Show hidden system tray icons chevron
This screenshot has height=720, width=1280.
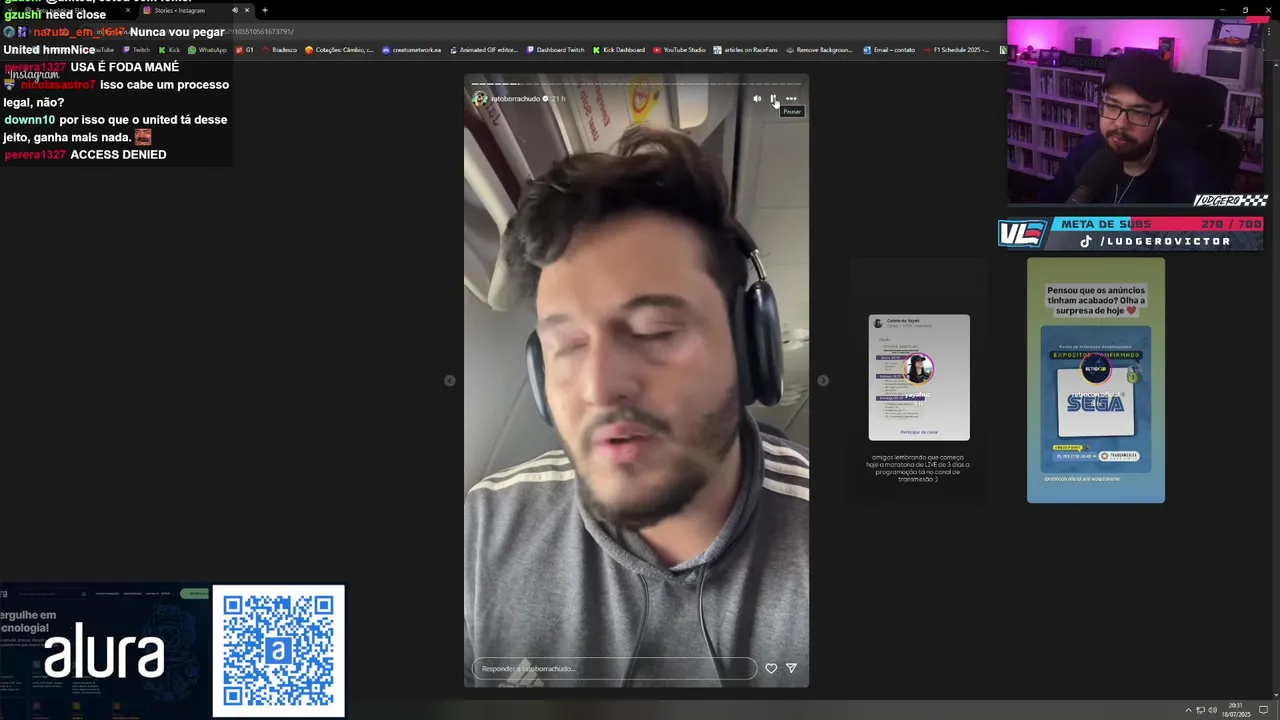point(1186,710)
